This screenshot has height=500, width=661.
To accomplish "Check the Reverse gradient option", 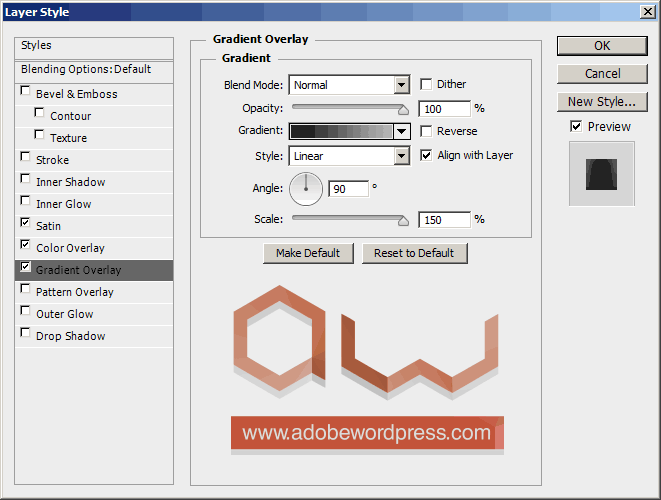I will tap(426, 131).
